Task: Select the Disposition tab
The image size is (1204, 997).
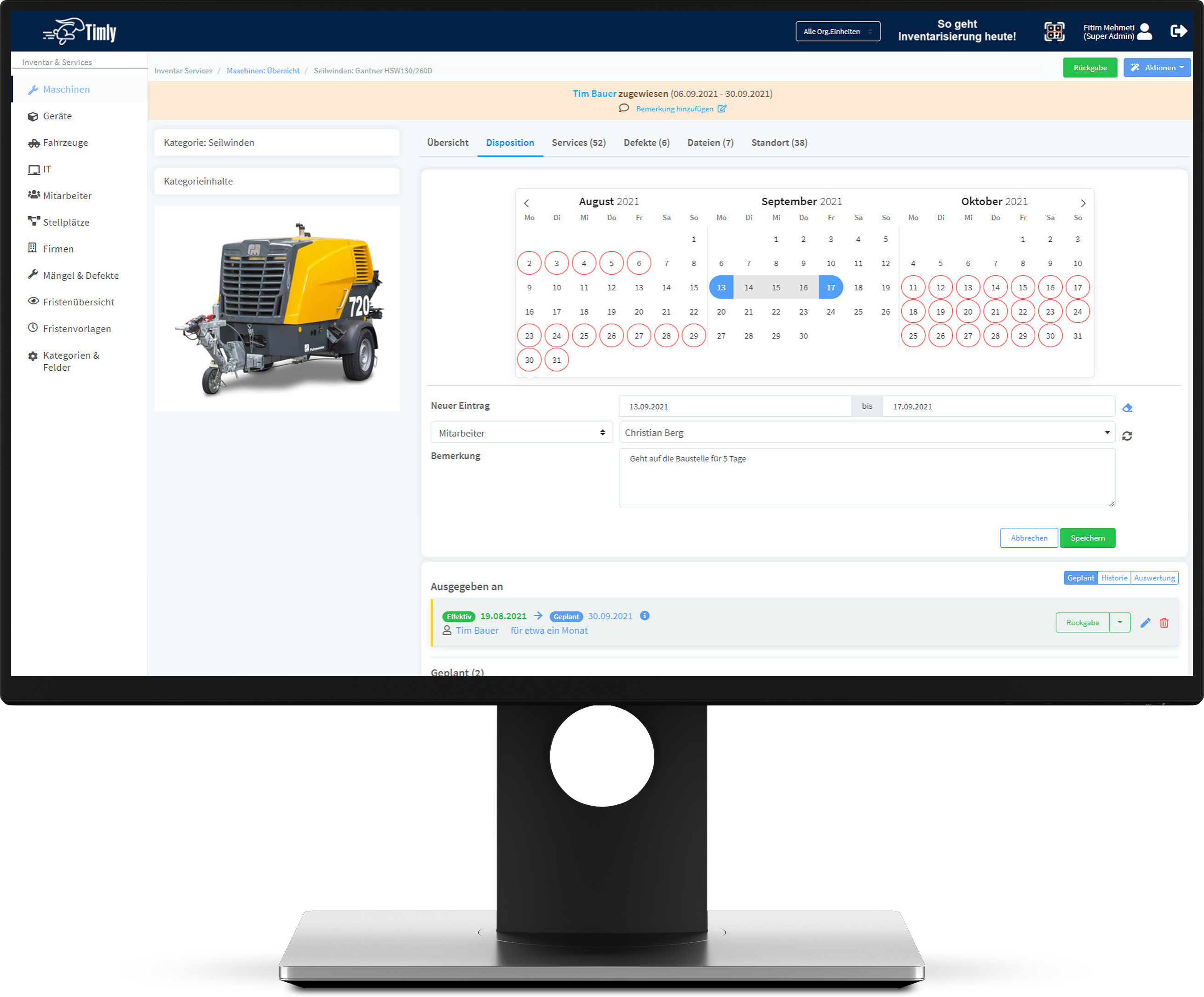Action: click(510, 143)
